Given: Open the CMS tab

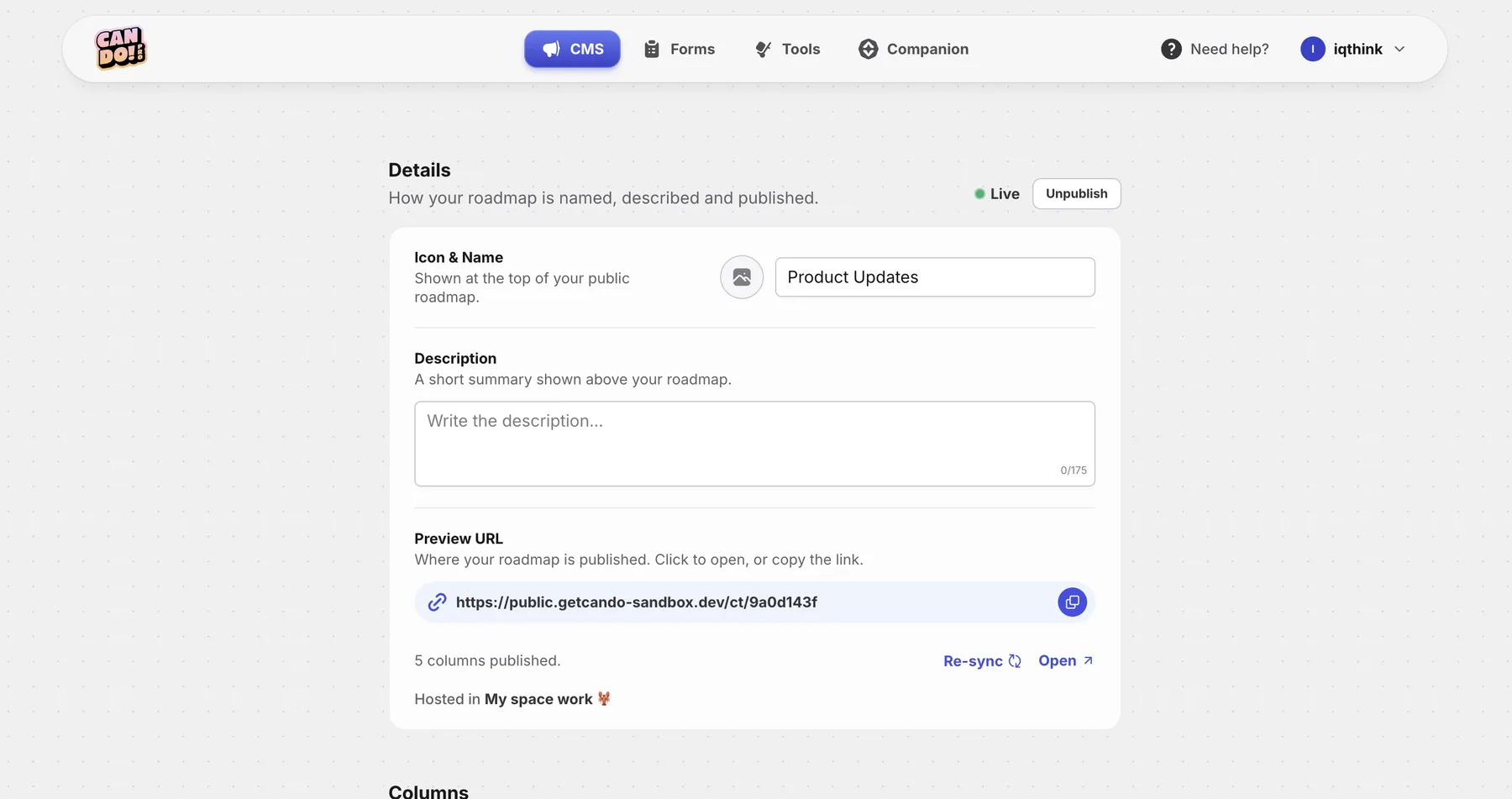Looking at the screenshot, I should [x=572, y=49].
